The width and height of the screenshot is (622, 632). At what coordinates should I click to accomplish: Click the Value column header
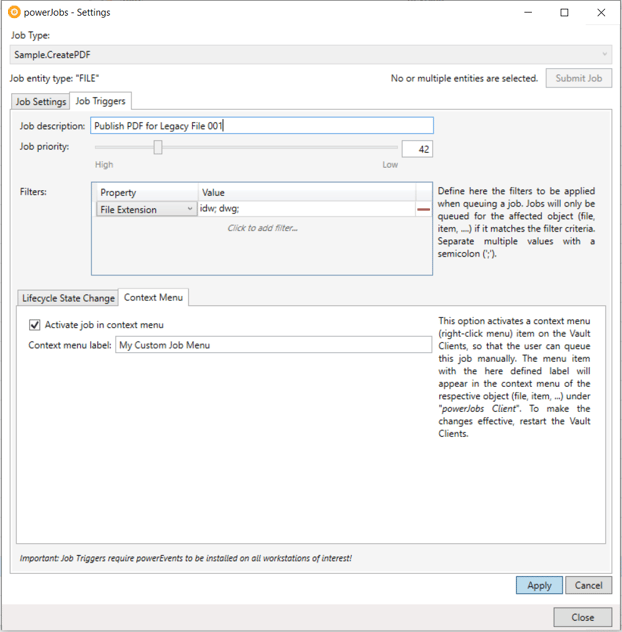tap(307, 193)
